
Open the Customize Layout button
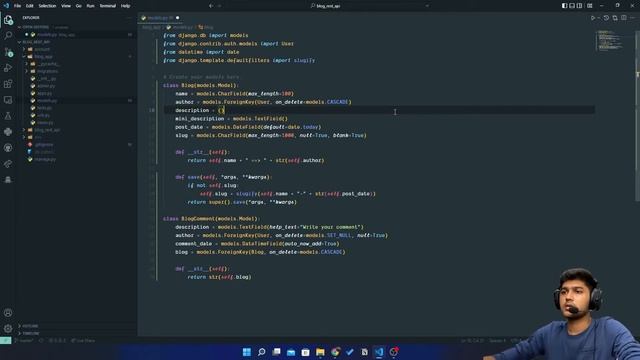pos(590,6)
